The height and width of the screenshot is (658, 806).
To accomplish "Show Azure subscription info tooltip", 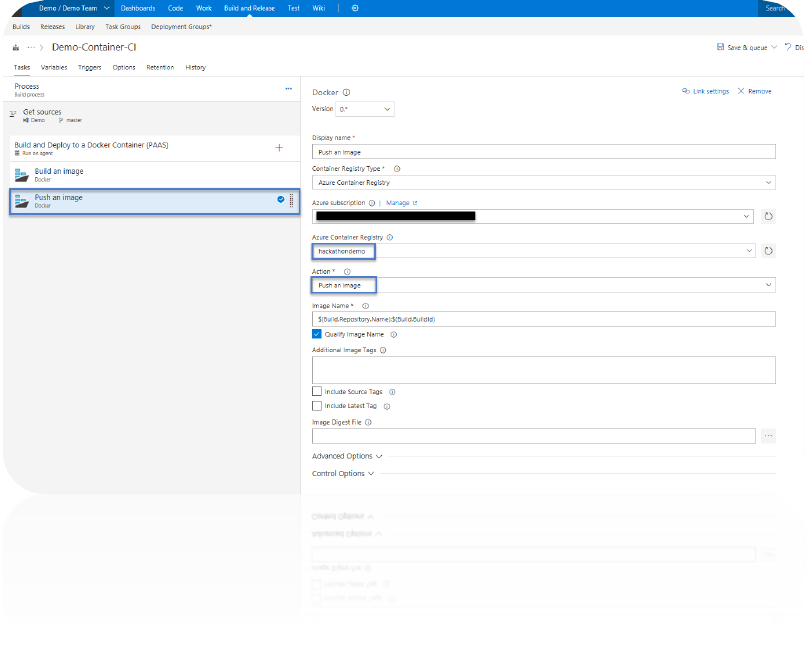I will [372, 203].
